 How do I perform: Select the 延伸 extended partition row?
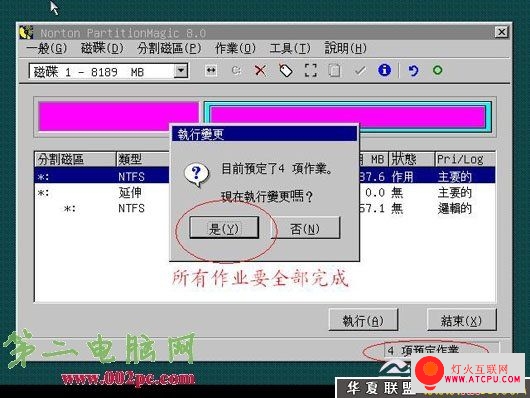[265, 193]
